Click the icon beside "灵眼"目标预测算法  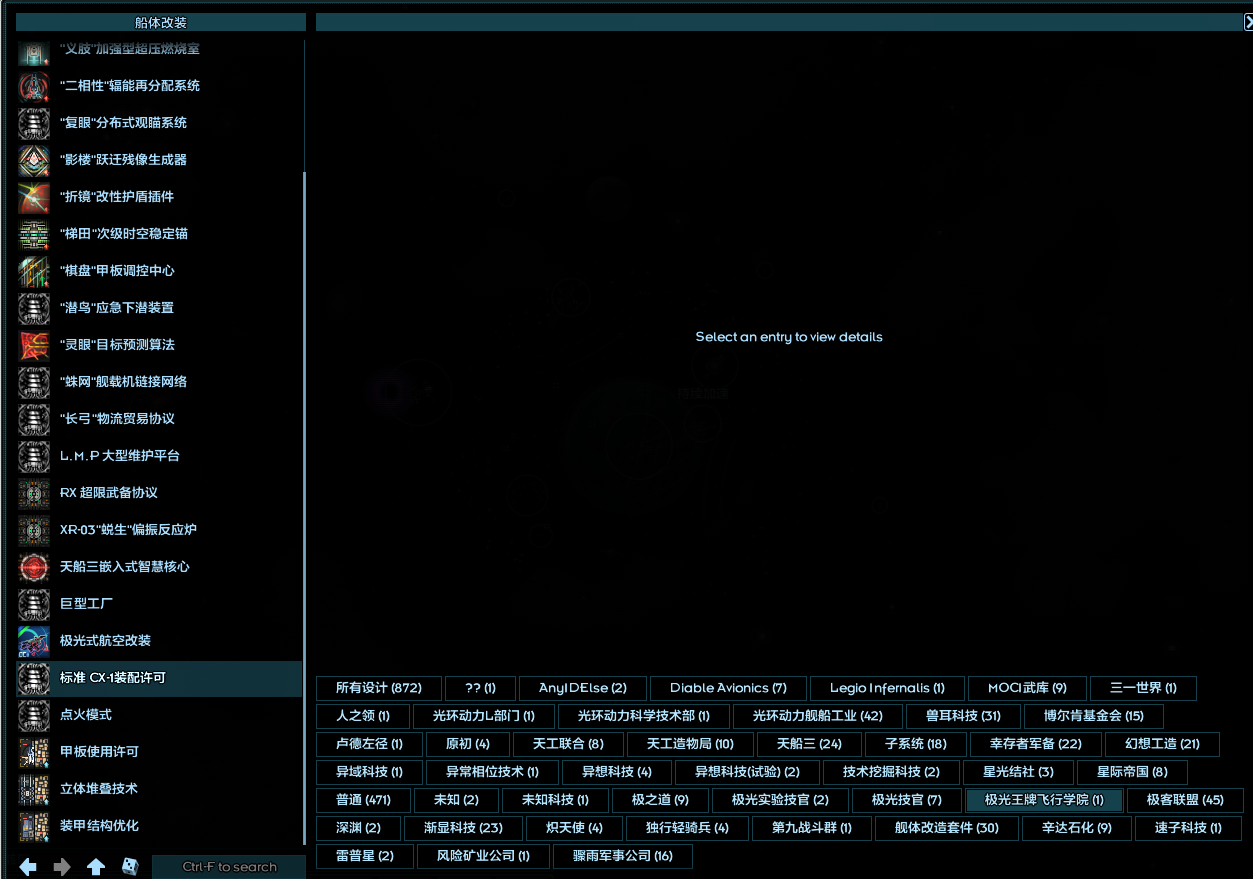34,345
